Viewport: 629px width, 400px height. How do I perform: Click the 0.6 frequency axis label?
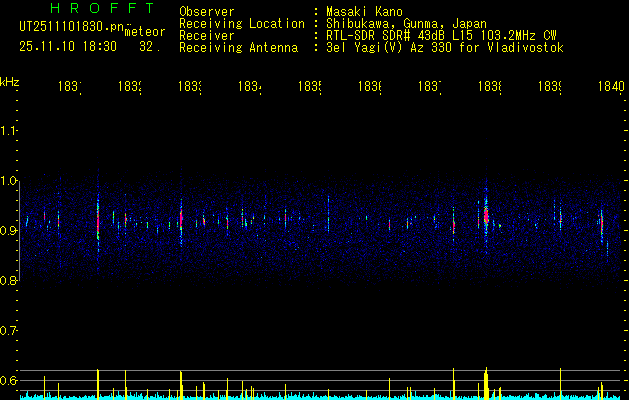coord(8,380)
